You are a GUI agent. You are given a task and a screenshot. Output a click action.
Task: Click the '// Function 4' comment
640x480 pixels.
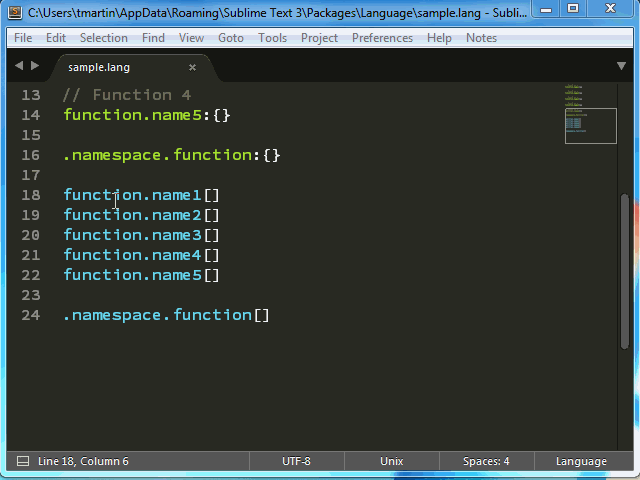(127, 95)
